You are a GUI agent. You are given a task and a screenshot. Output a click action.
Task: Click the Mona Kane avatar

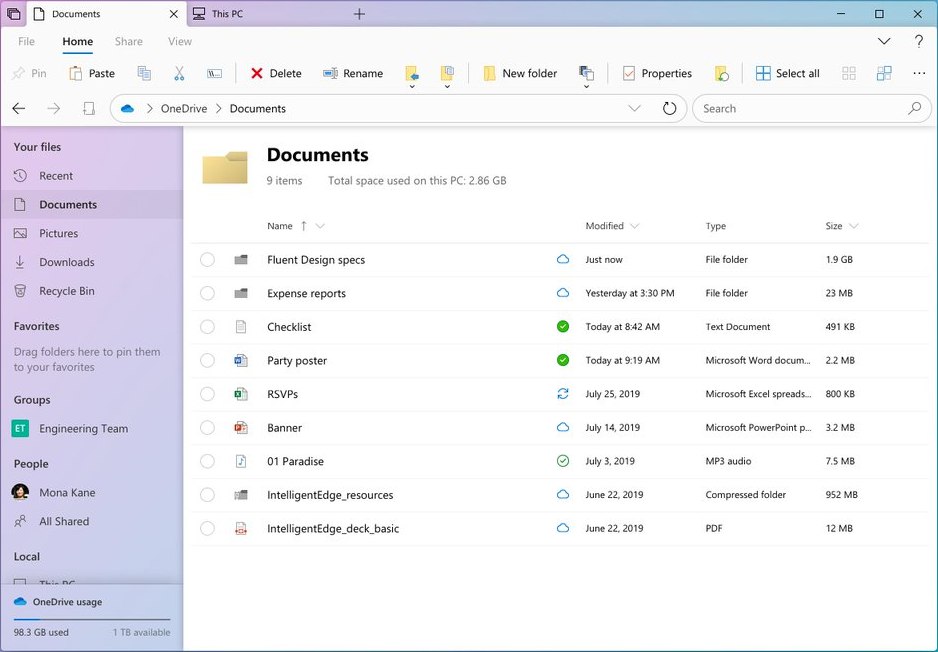pos(20,492)
